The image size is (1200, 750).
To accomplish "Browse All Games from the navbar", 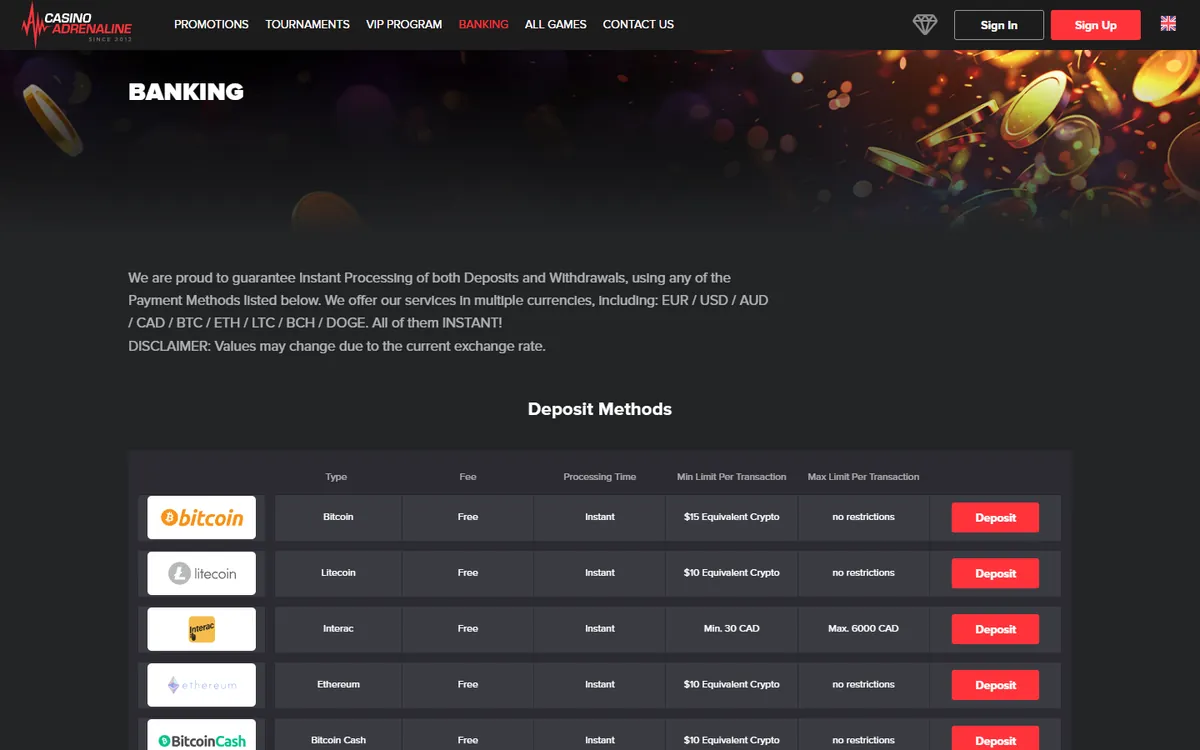I will click(x=556, y=24).
